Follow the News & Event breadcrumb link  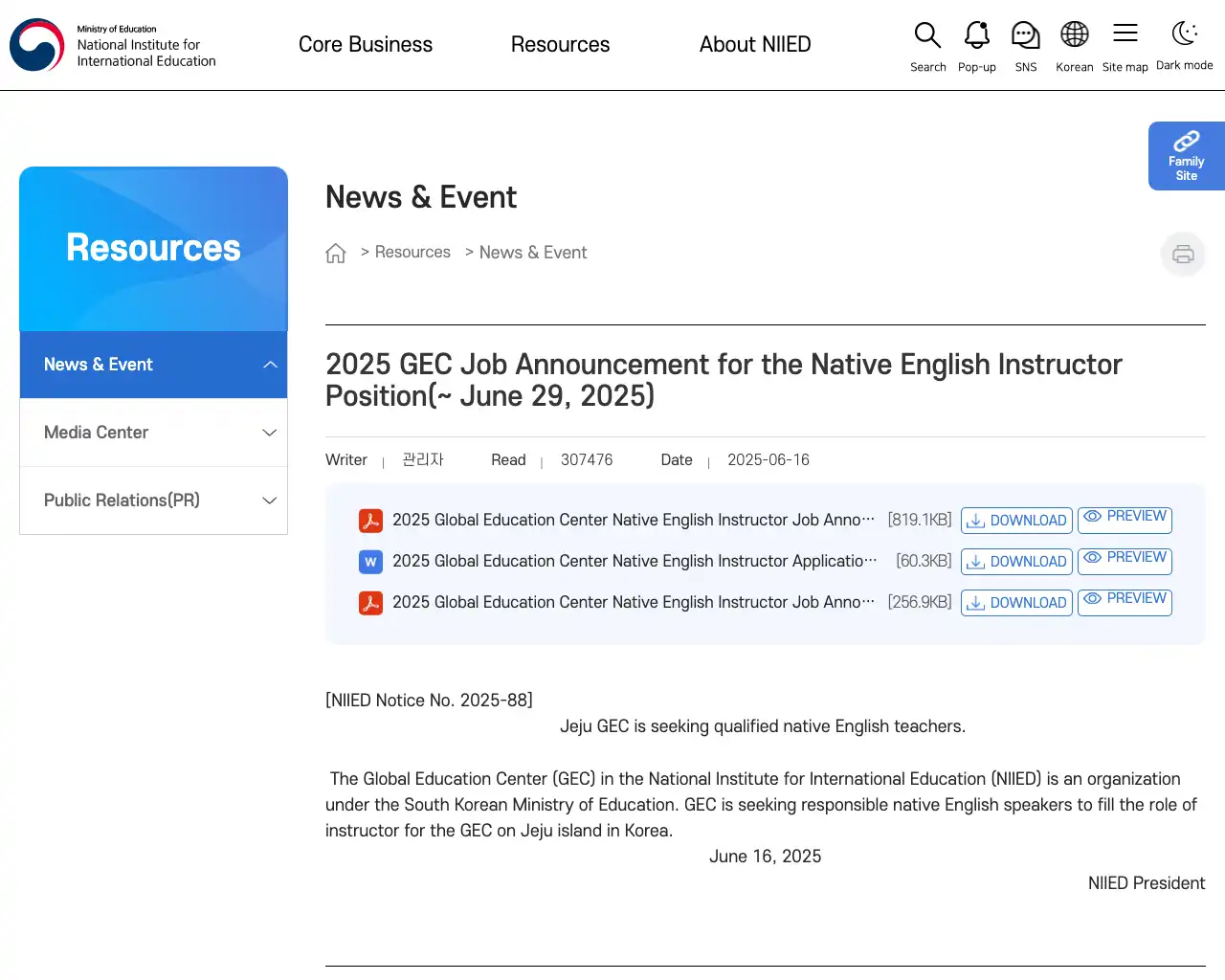click(533, 253)
